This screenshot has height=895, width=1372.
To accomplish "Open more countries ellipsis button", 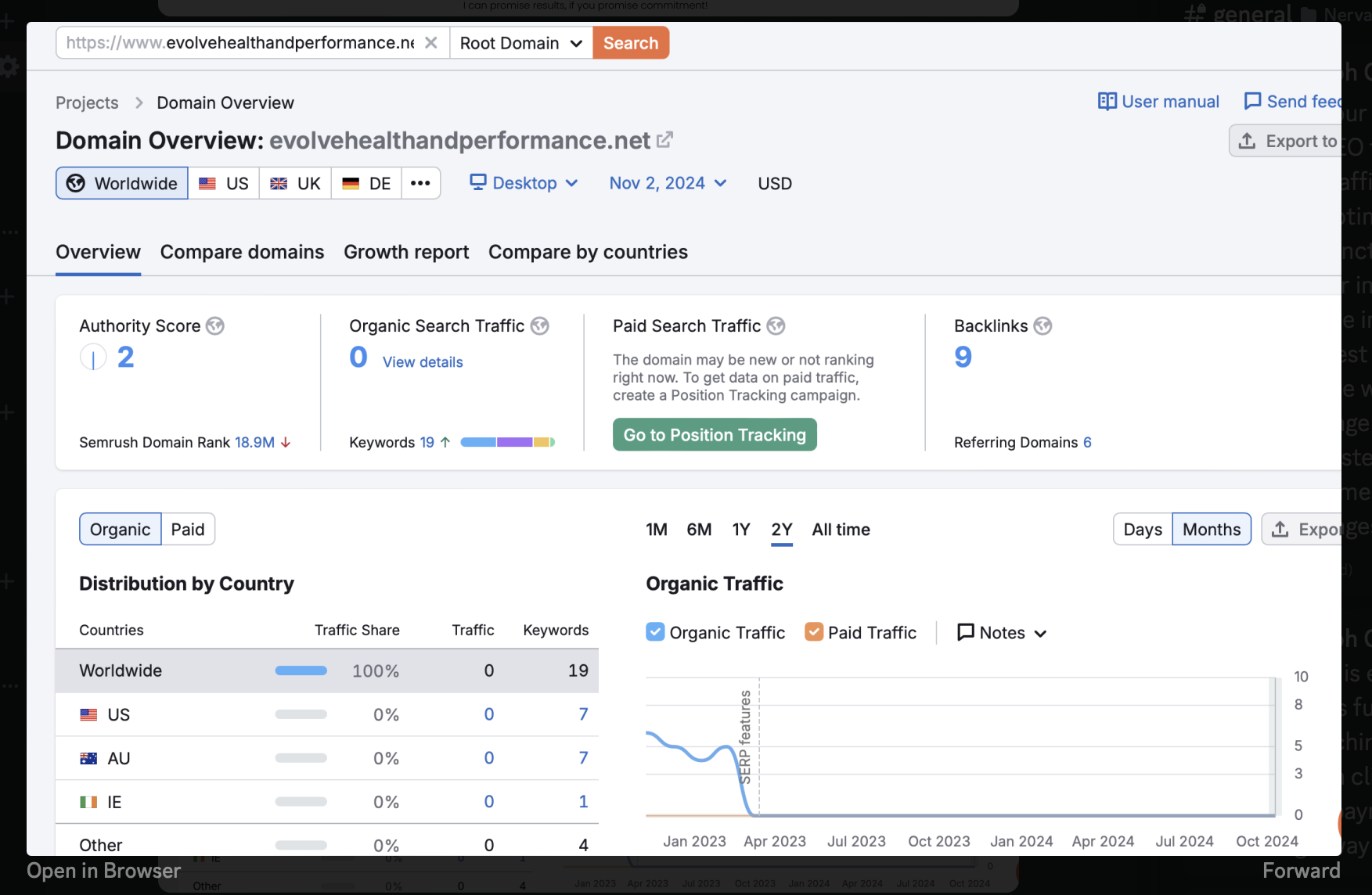I will pyautogui.click(x=420, y=183).
